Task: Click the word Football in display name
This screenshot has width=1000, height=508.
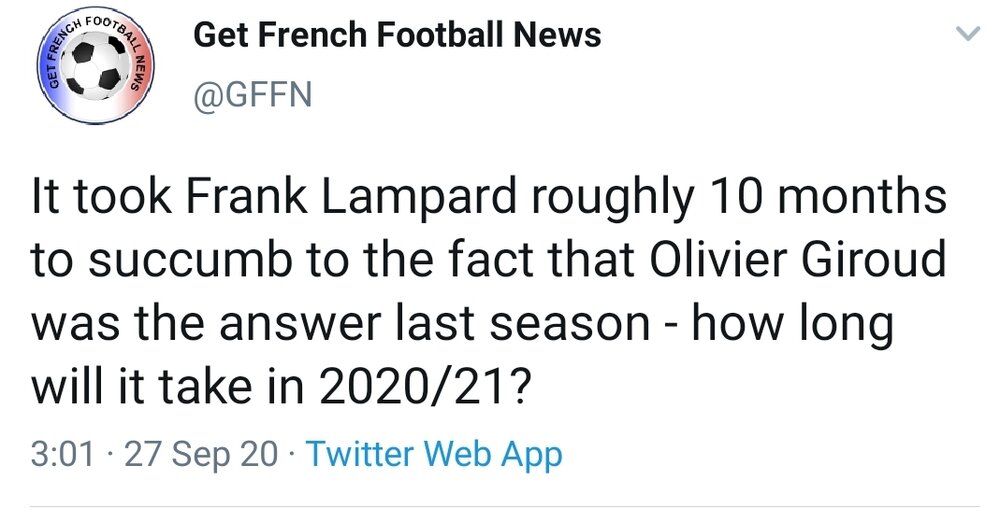Action: [437, 34]
